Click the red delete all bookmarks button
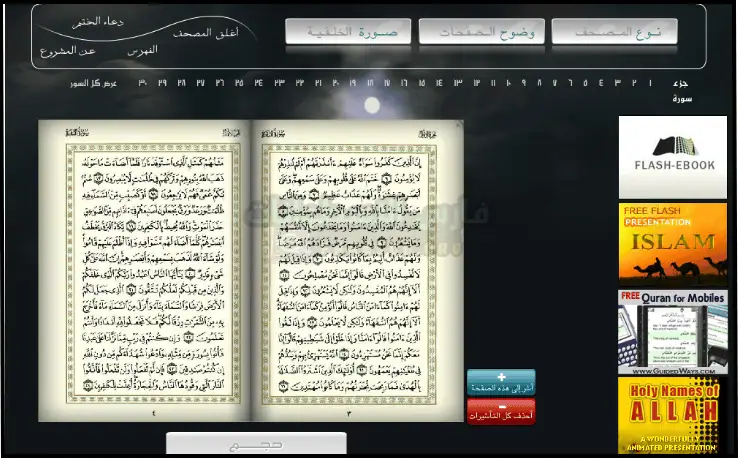Image resolution: width=738 pixels, height=458 pixels. (x=501, y=410)
